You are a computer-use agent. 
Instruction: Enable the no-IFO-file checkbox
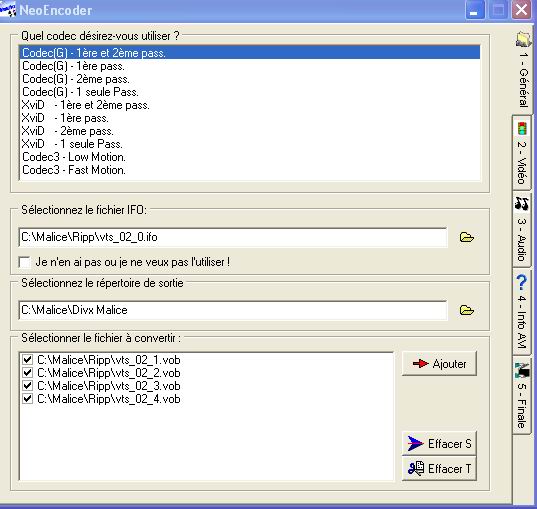24,262
